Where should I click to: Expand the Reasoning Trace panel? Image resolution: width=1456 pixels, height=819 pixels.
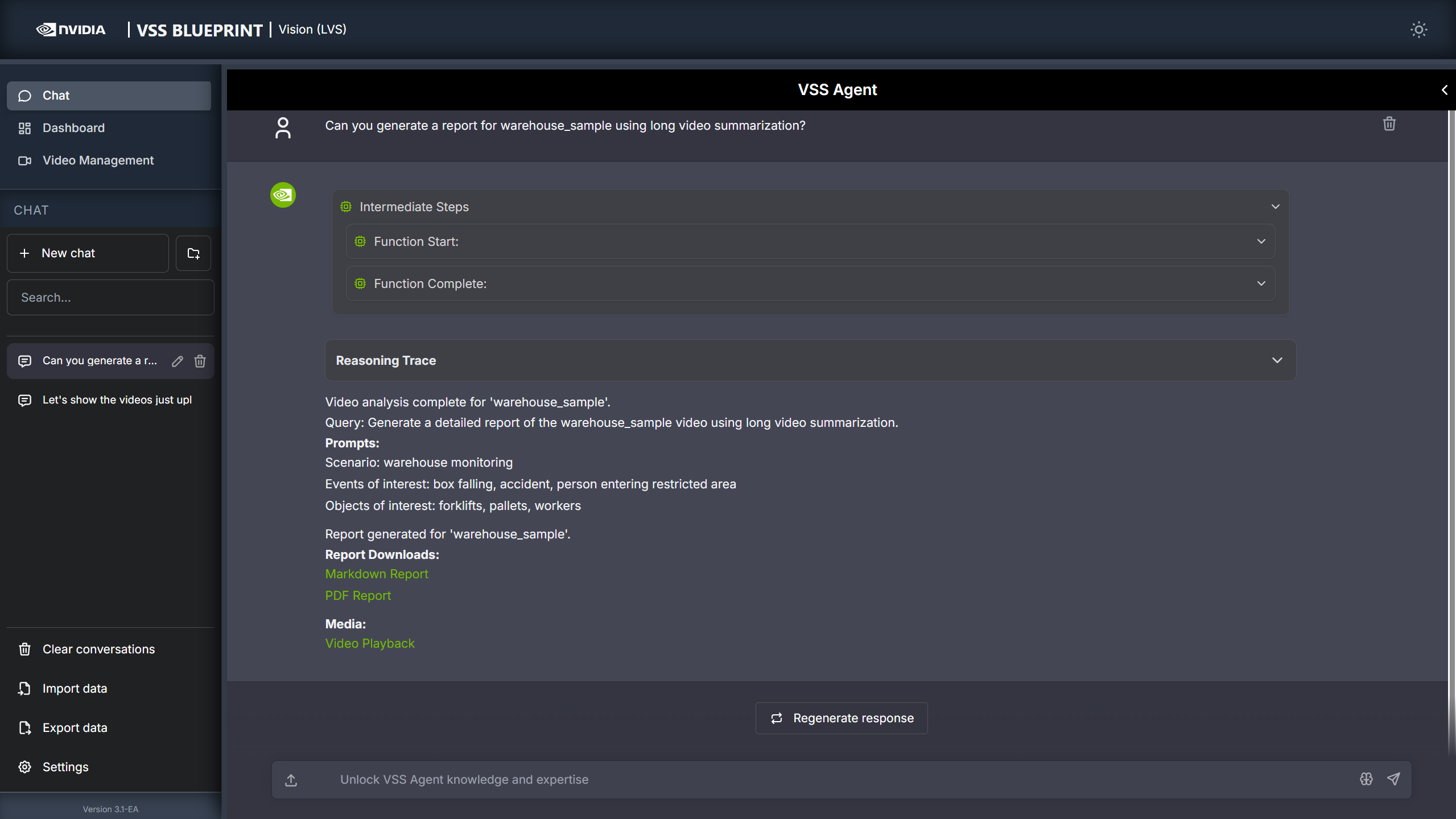click(x=1276, y=360)
